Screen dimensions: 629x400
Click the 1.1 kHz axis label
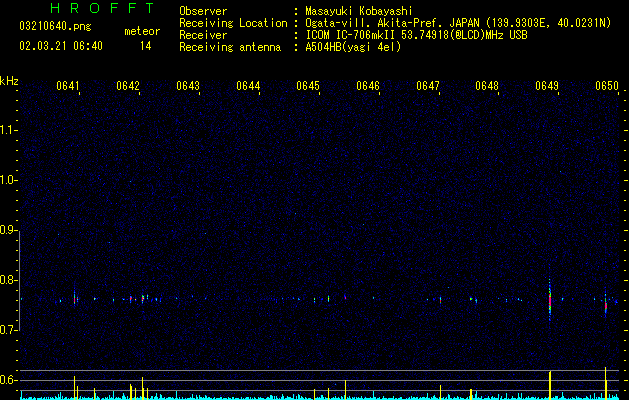(x=8, y=130)
